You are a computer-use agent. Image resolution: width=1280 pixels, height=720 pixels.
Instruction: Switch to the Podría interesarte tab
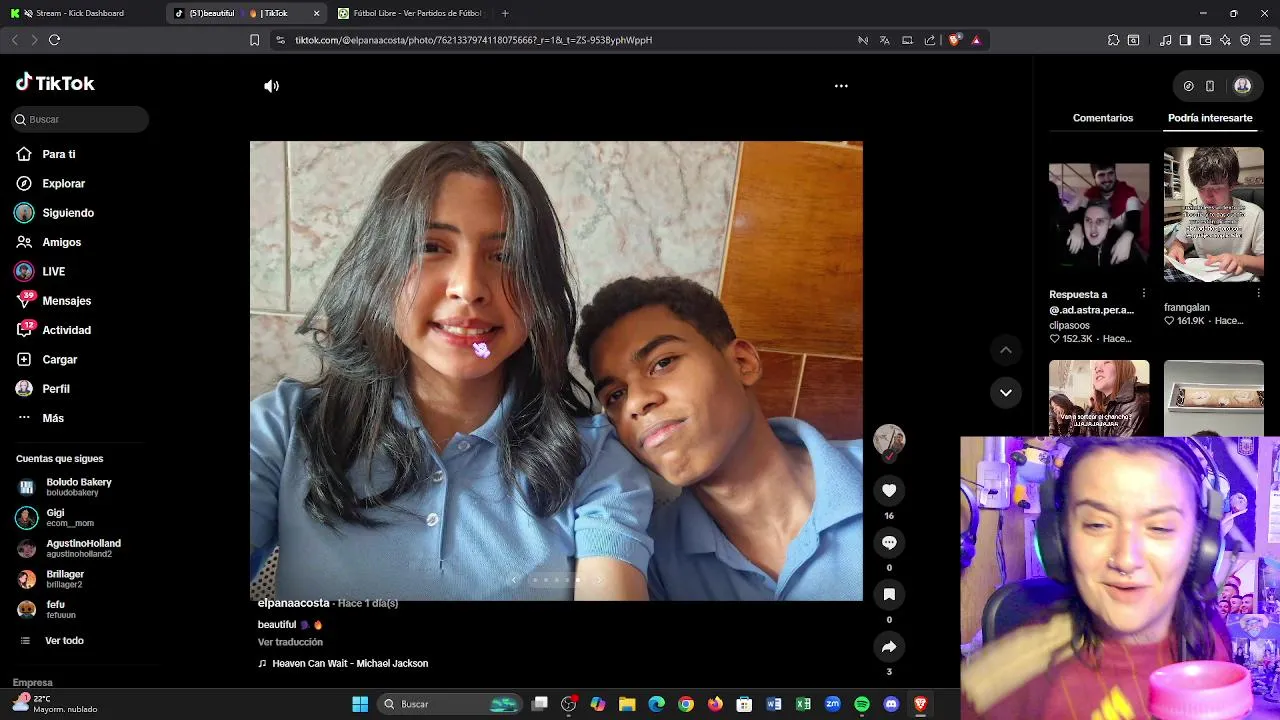coord(1210,118)
